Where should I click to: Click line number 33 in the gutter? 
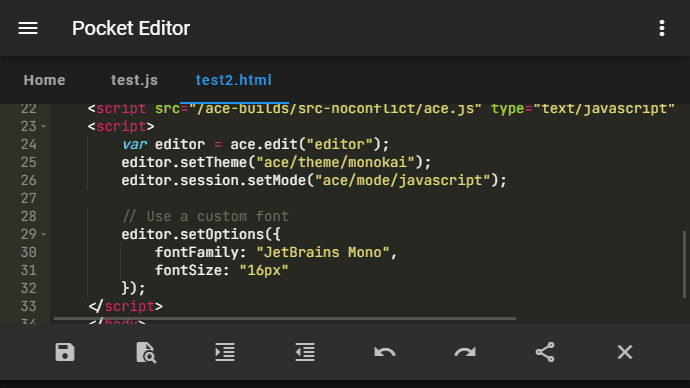pyautogui.click(x=29, y=307)
